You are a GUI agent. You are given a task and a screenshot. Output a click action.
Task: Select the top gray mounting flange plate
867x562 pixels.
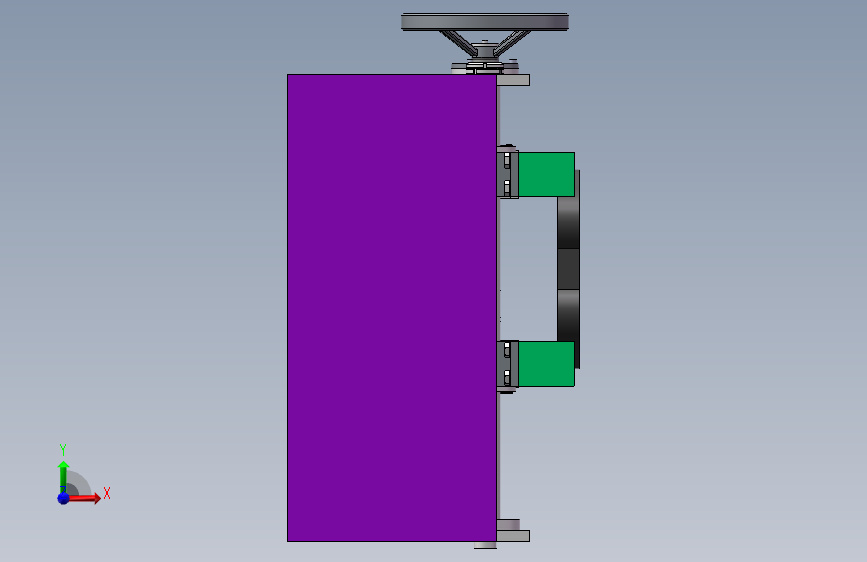(513, 80)
